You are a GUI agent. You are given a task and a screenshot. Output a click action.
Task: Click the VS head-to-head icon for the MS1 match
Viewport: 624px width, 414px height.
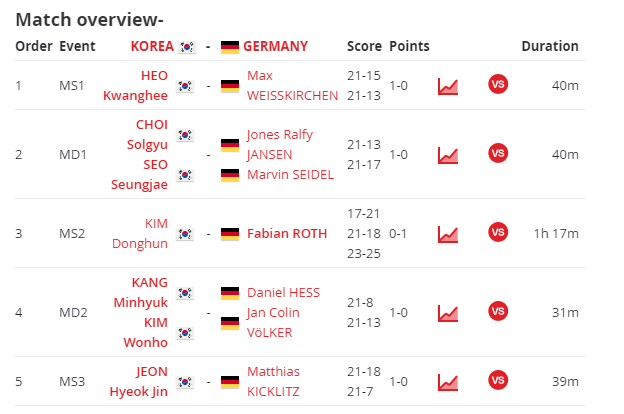[x=498, y=84]
